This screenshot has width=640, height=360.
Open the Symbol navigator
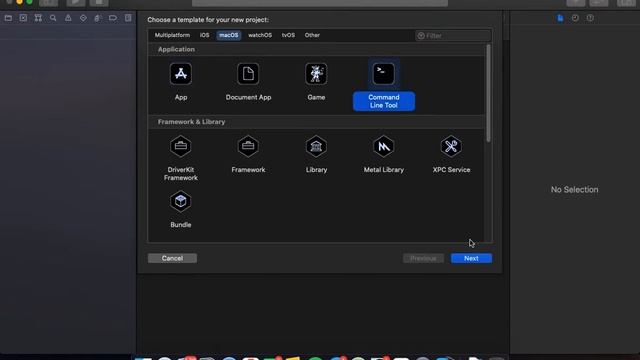click(x=38, y=18)
